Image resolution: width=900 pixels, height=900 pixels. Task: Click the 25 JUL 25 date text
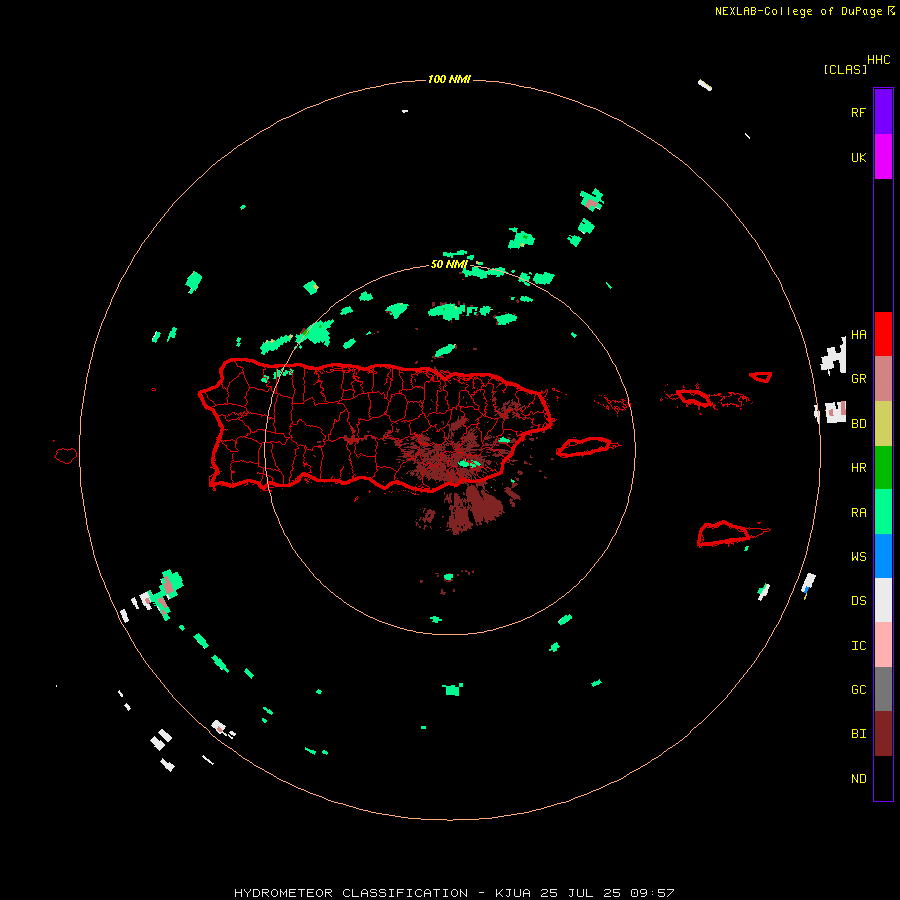click(580, 893)
